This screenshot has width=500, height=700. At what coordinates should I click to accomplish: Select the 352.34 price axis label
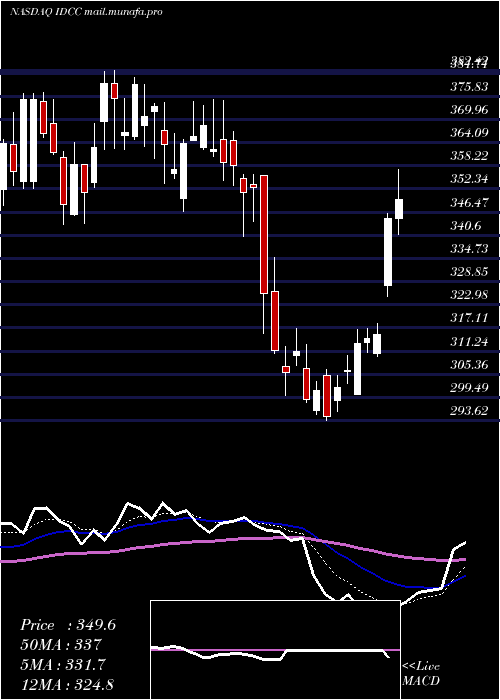pyautogui.click(x=469, y=179)
